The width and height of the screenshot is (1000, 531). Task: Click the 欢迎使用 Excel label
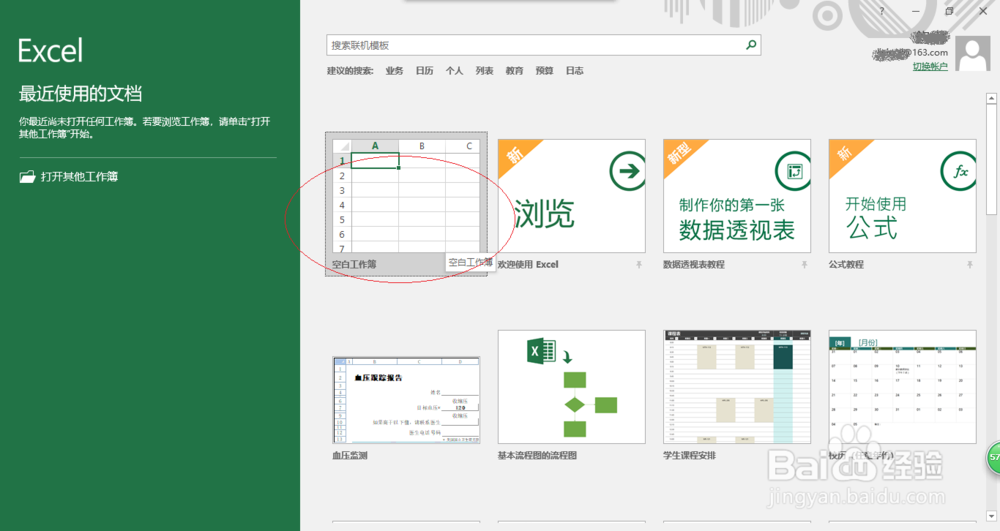click(528, 265)
